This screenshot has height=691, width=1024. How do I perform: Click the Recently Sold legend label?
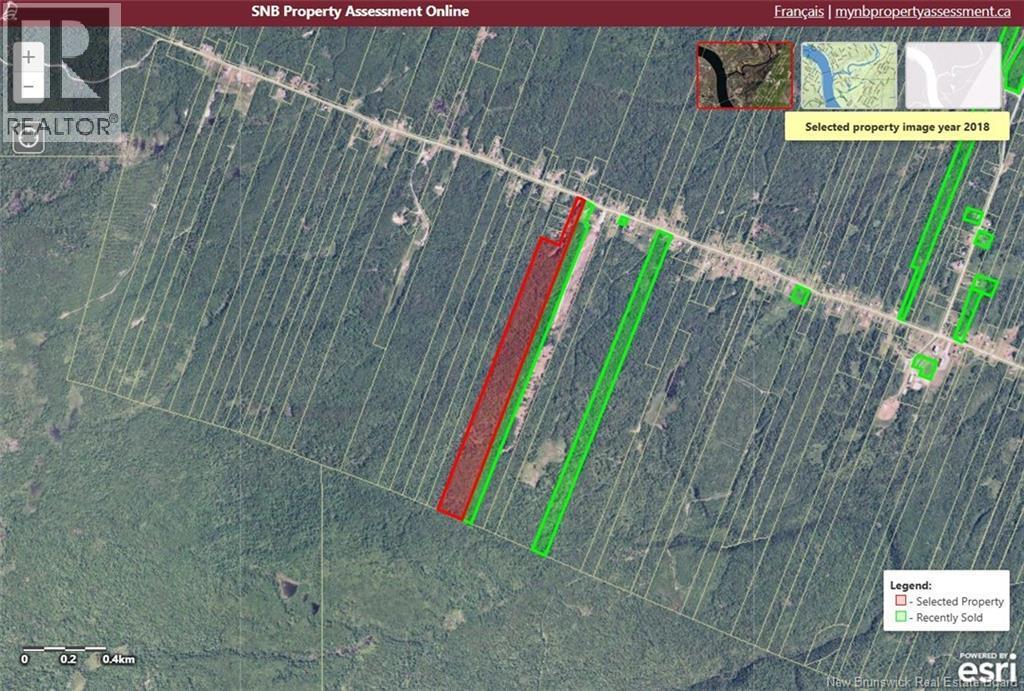tap(949, 617)
